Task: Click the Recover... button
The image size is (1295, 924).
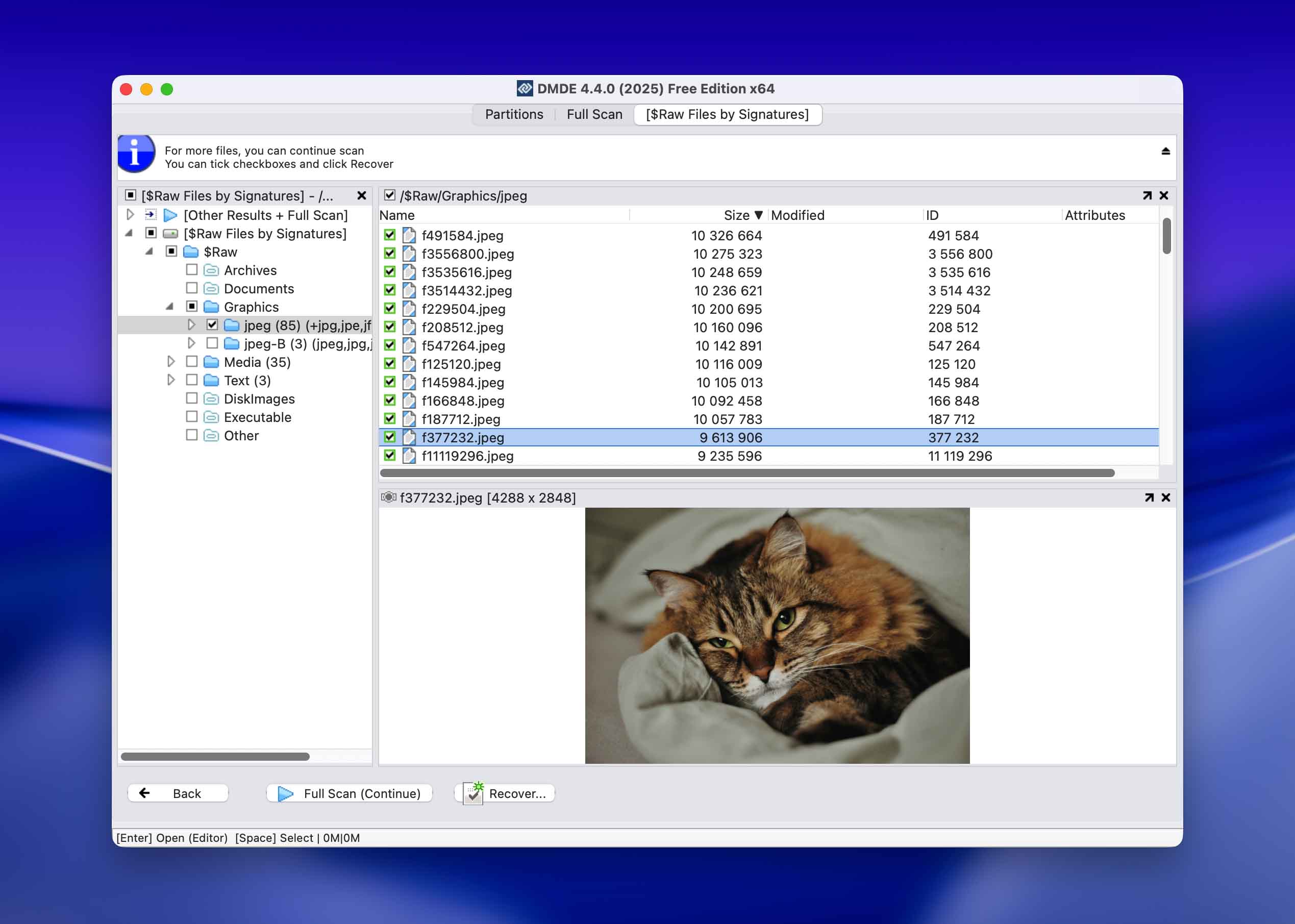Action: [x=504, y=793]
